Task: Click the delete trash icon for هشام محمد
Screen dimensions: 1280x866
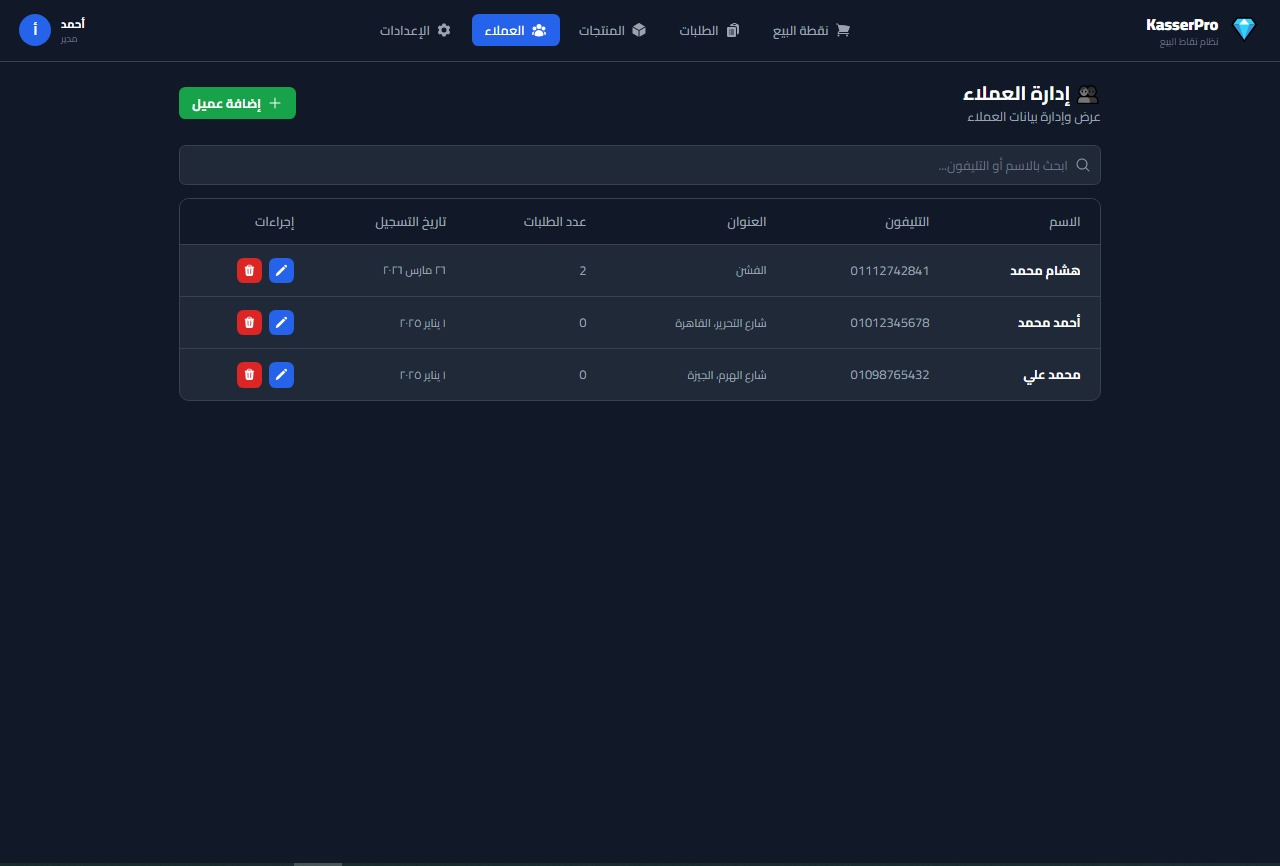Action: (249, 271)
